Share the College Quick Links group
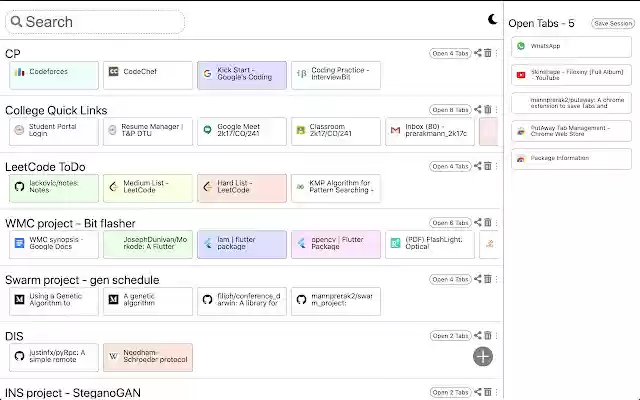 point(478,109)
